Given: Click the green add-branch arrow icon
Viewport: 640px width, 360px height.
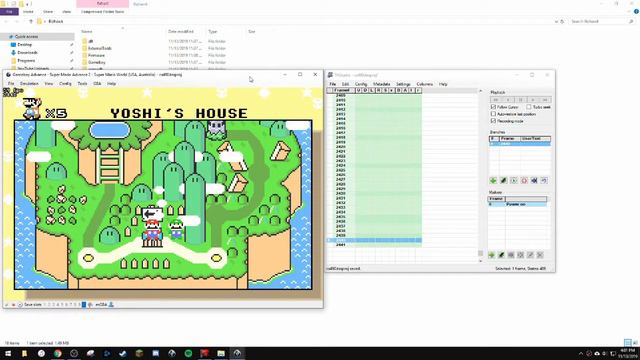Looking at the screenshot, I should [x=493, y=180].
